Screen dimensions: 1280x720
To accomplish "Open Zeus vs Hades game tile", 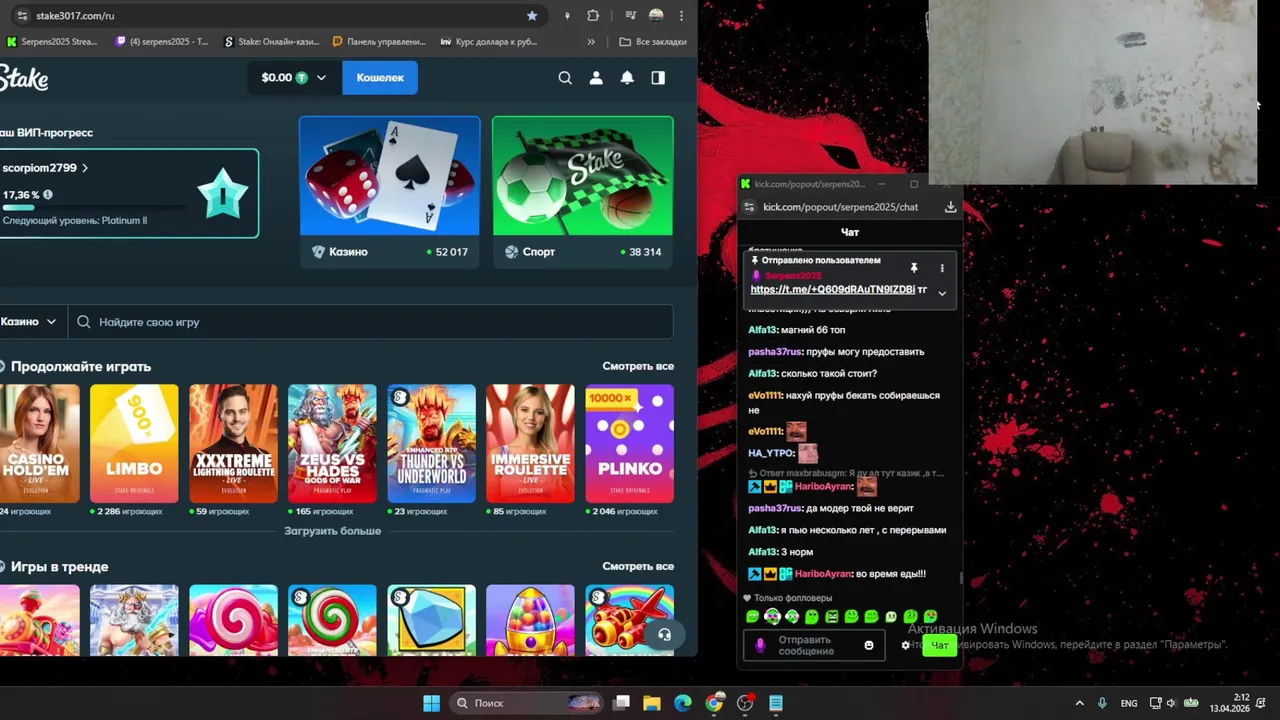I will pos(332,443).
